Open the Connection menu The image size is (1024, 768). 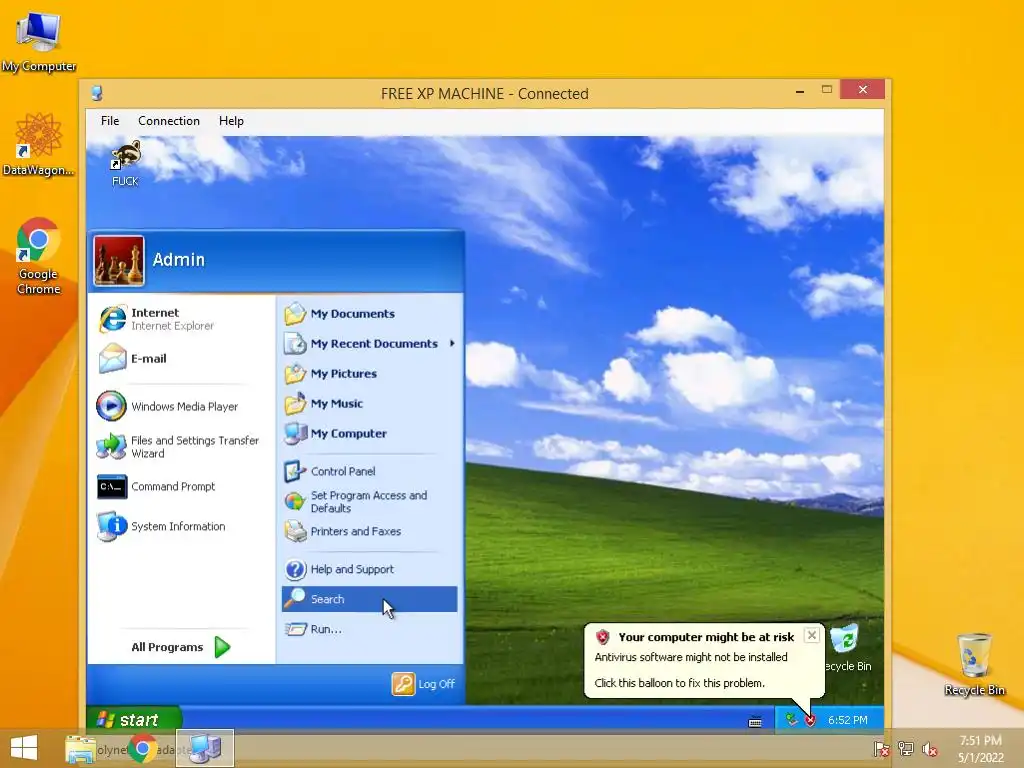point(168,121)
